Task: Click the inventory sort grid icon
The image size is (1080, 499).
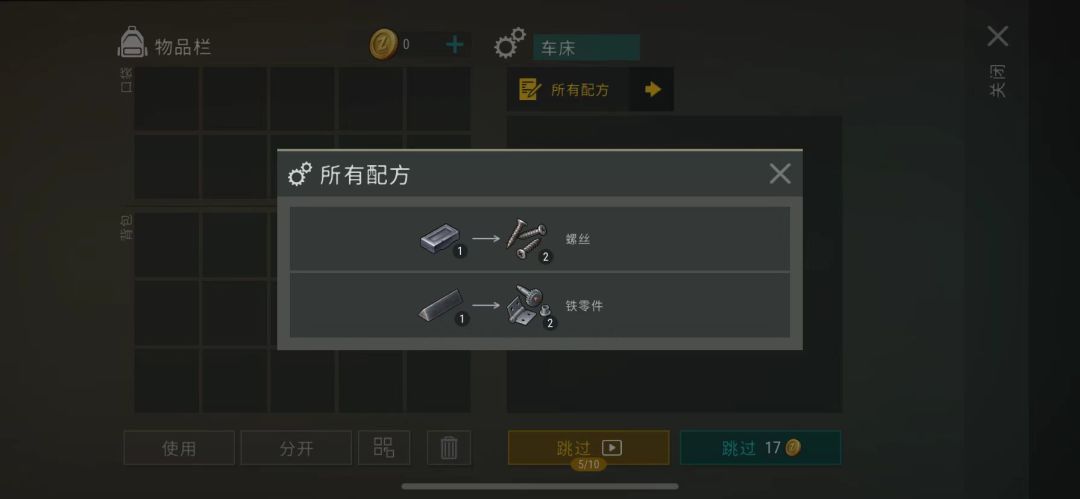Action: (384, 447)
